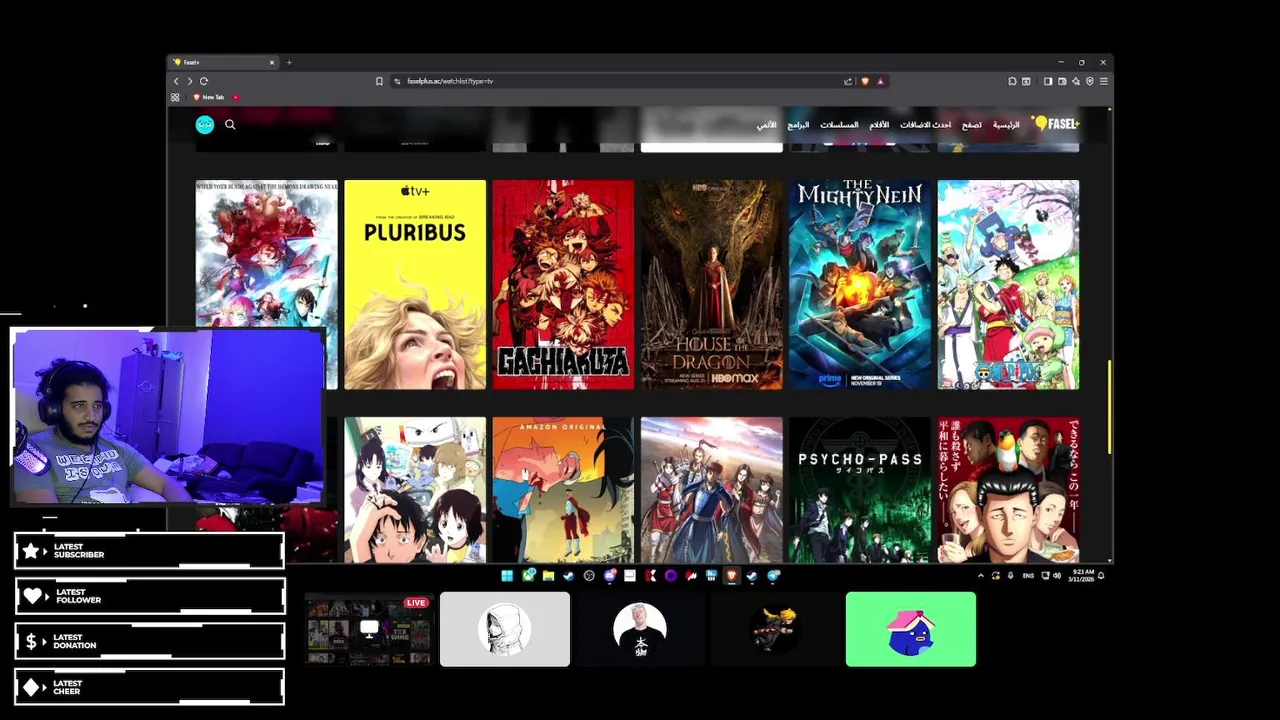Close the Fasel+ browser tab
The height and width of the screenshot is (720, 1280).
click(x=271, y=62)
